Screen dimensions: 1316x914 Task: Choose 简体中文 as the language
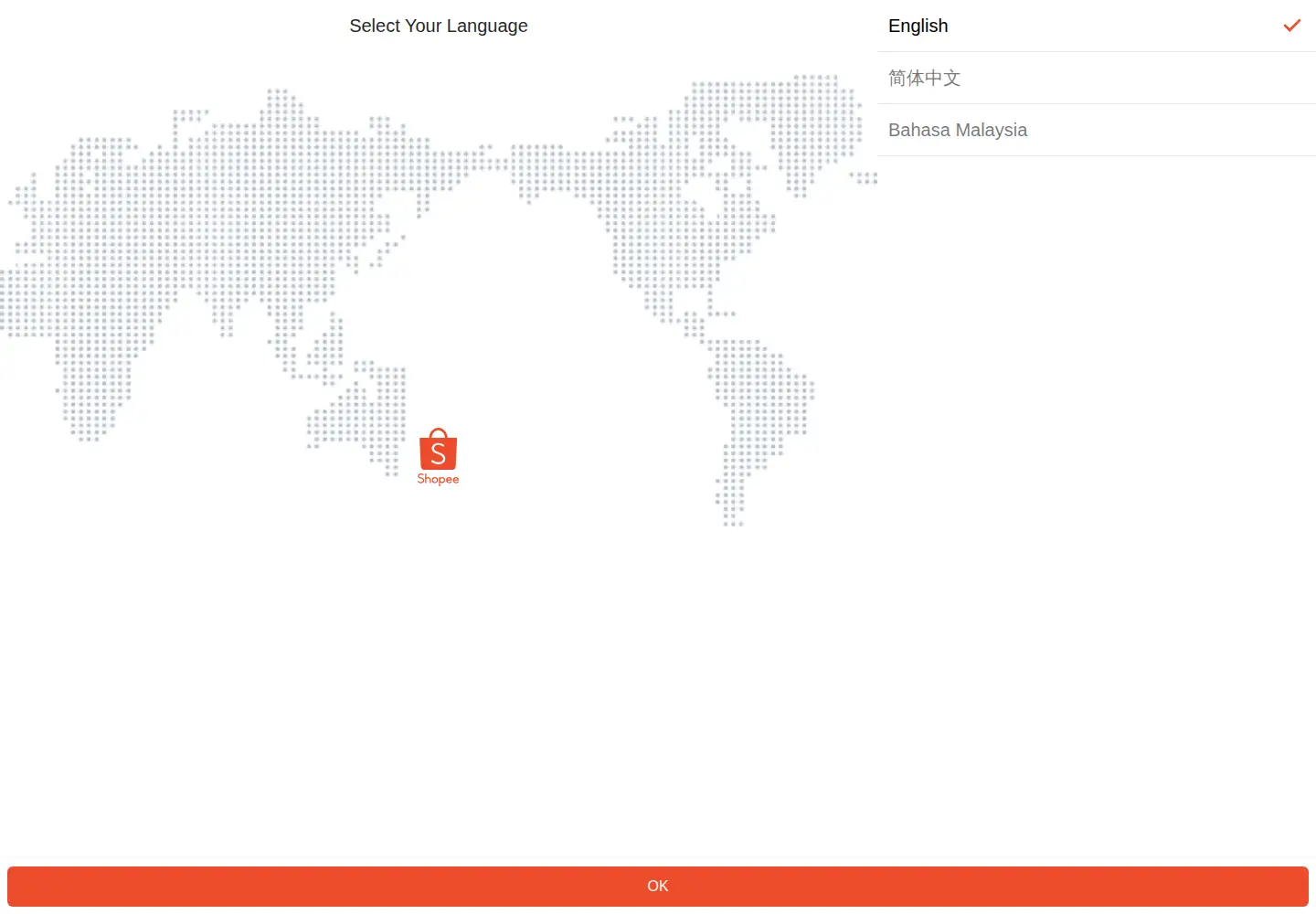[1097, 78]
